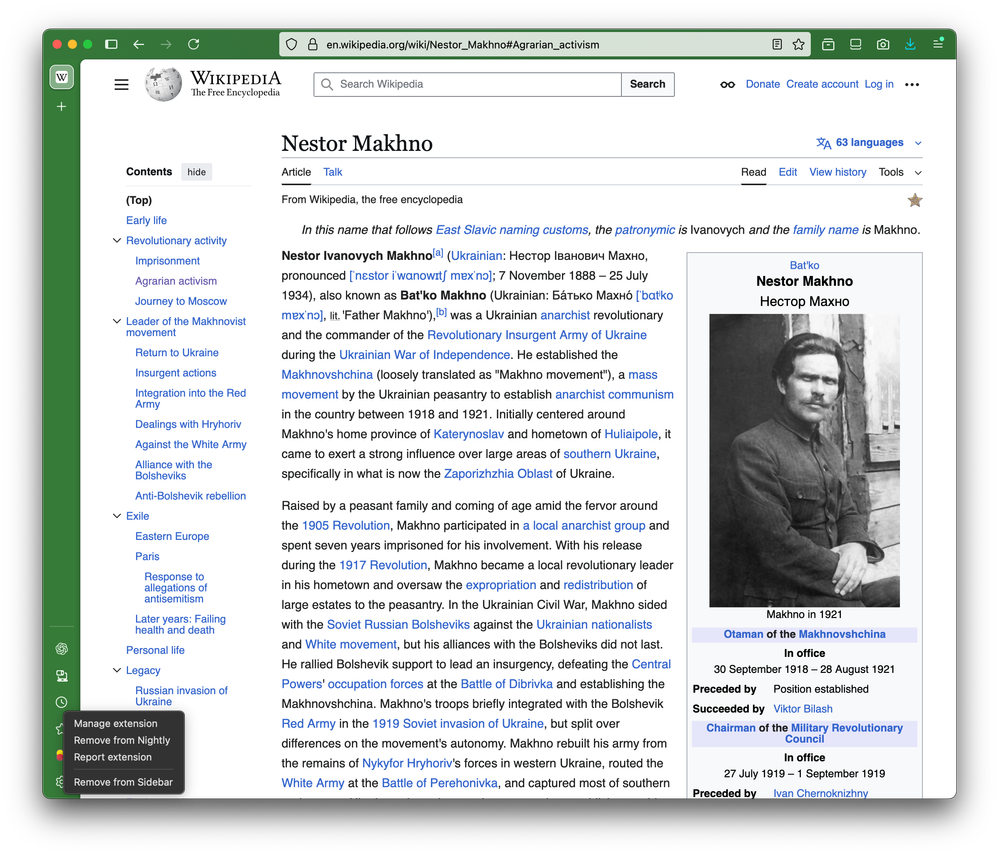
Task: Reload the page with the refresh icon
Action: [x=193, y=44]
